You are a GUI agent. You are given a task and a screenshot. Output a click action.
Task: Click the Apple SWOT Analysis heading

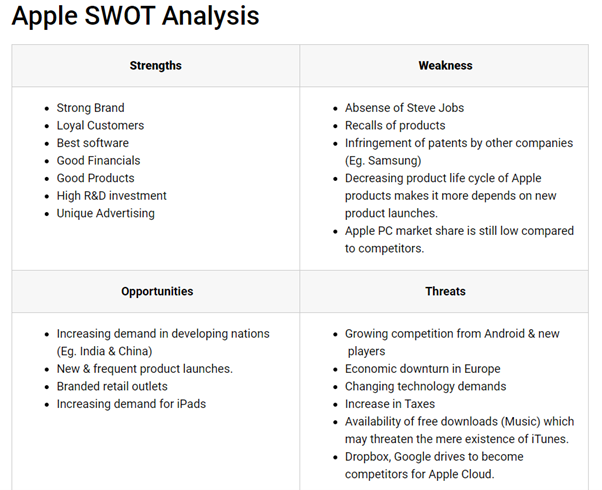click(135, 16)
